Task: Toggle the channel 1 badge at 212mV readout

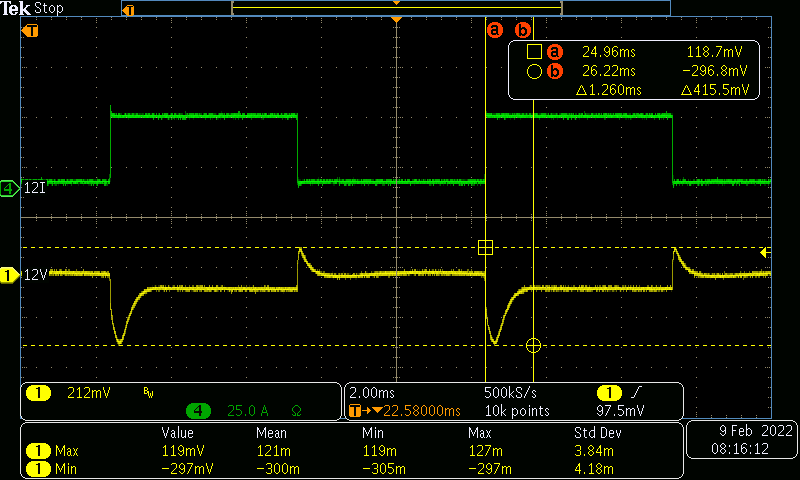Action: coord(38,393)
